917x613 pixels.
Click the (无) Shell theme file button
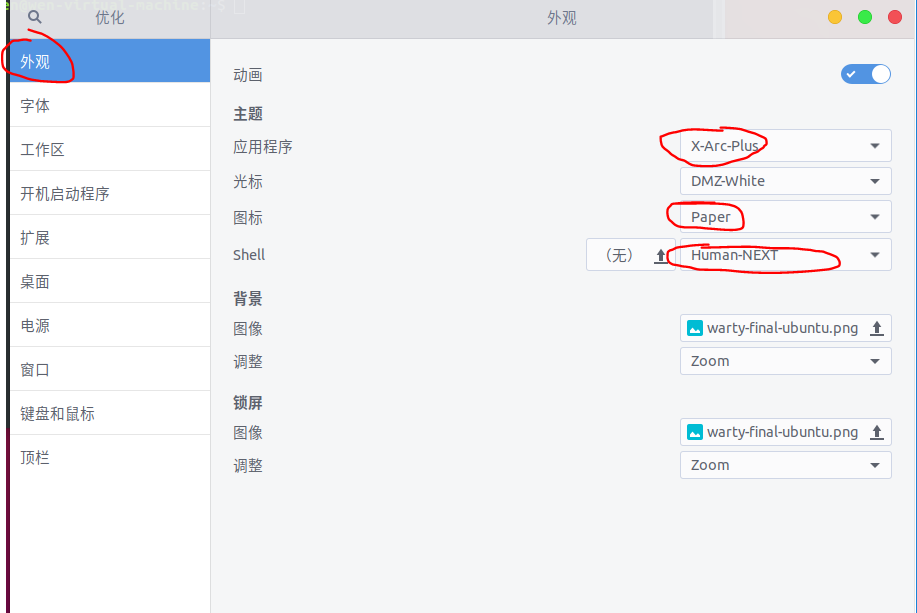pos(631,254)
